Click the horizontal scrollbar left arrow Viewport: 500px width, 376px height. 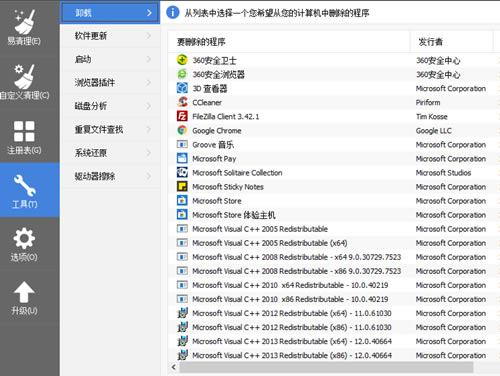173,367
